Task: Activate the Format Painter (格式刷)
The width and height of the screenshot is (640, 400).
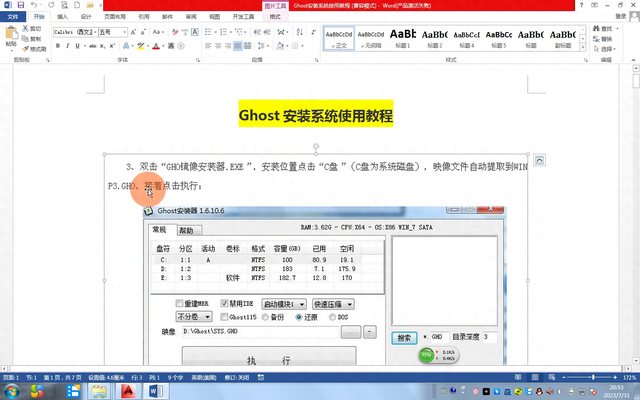Action: click(x=34, y=49)
